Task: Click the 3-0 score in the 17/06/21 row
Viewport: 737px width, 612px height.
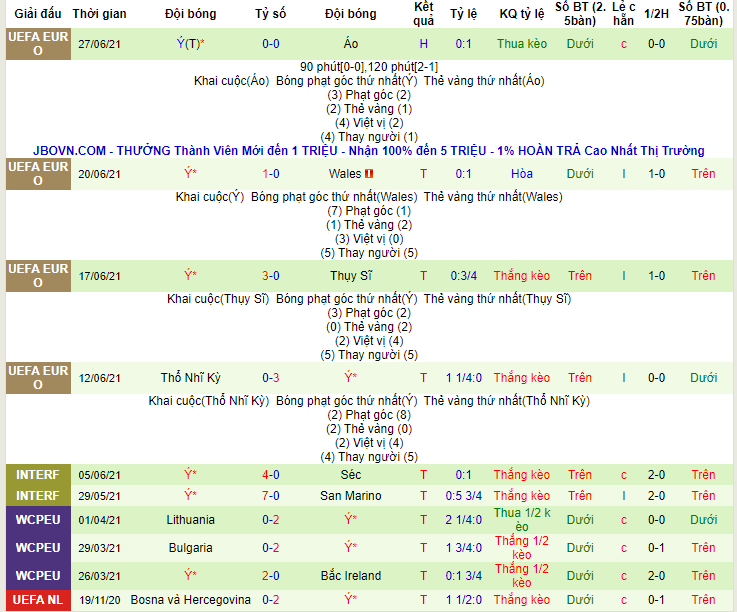Action: tap(270, 276)
